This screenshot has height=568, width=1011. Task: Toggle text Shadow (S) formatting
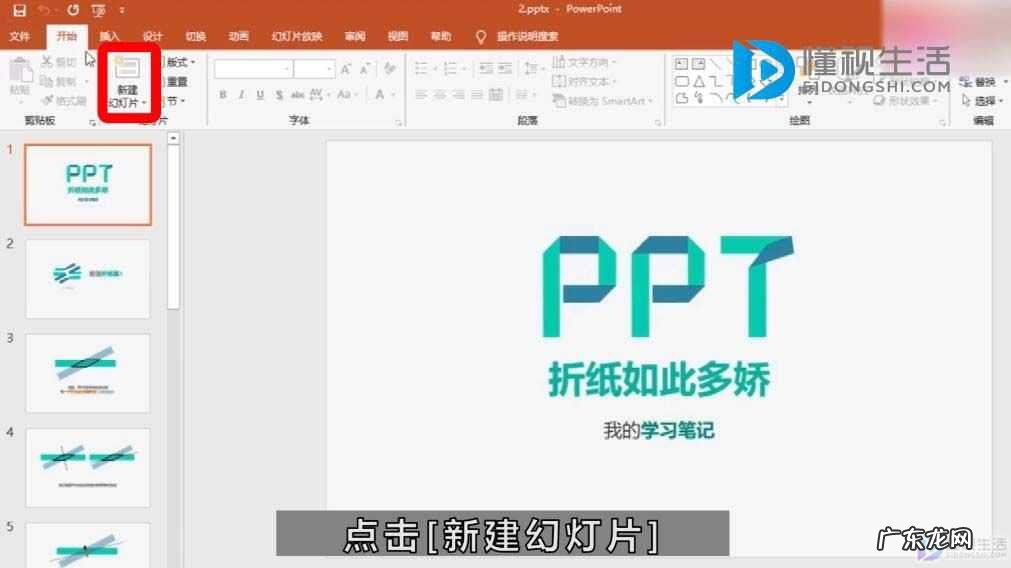(x=279, y=95)
